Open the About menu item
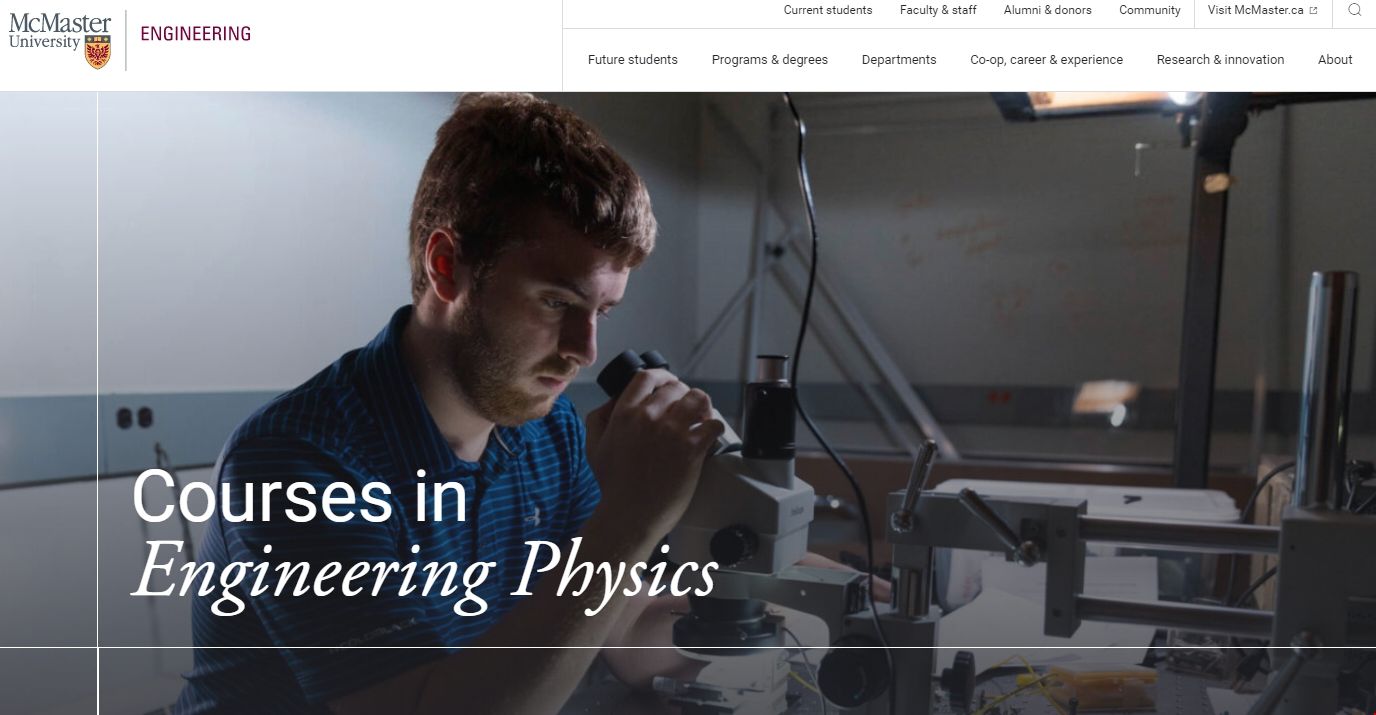The height and width of the screenshot is (715, 1376). [x=1334, y=60]
